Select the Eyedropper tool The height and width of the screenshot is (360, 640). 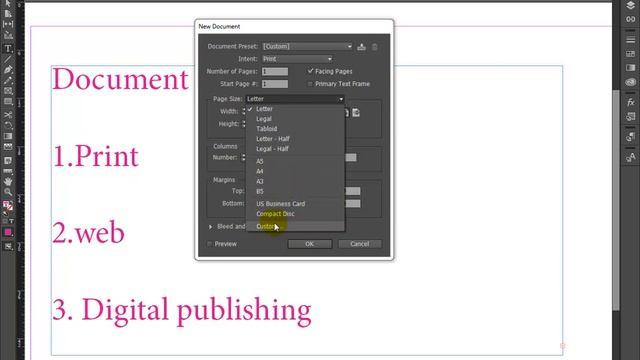pyautogui.click(x=8, y=171)
